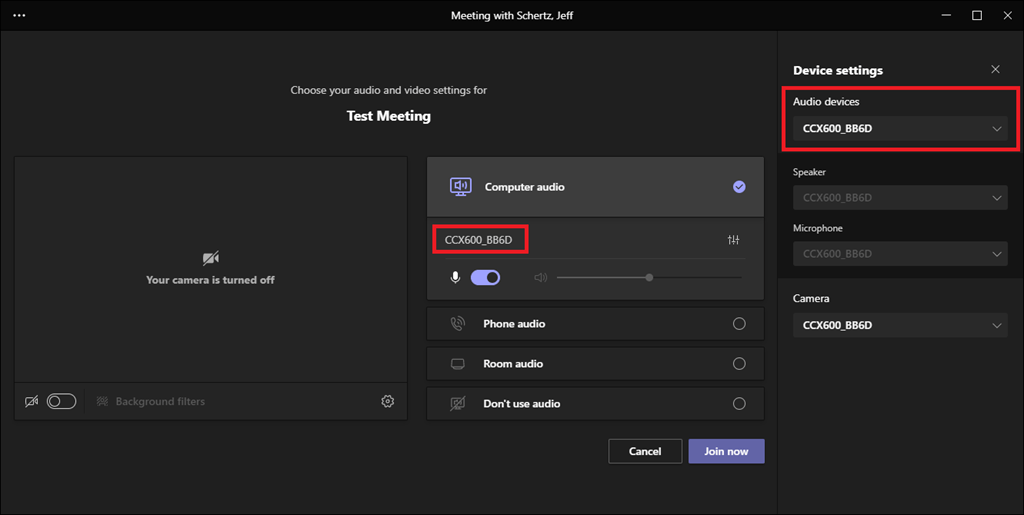Viewport: 1024px width, 515px height.
Task: Select the Phone audio radio button
Action: coord(739,324)
